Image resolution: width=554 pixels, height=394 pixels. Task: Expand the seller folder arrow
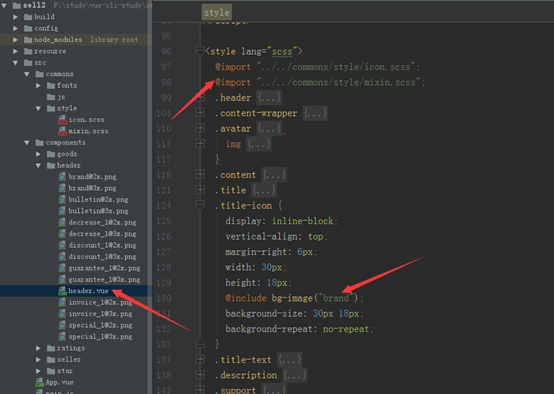38,359
